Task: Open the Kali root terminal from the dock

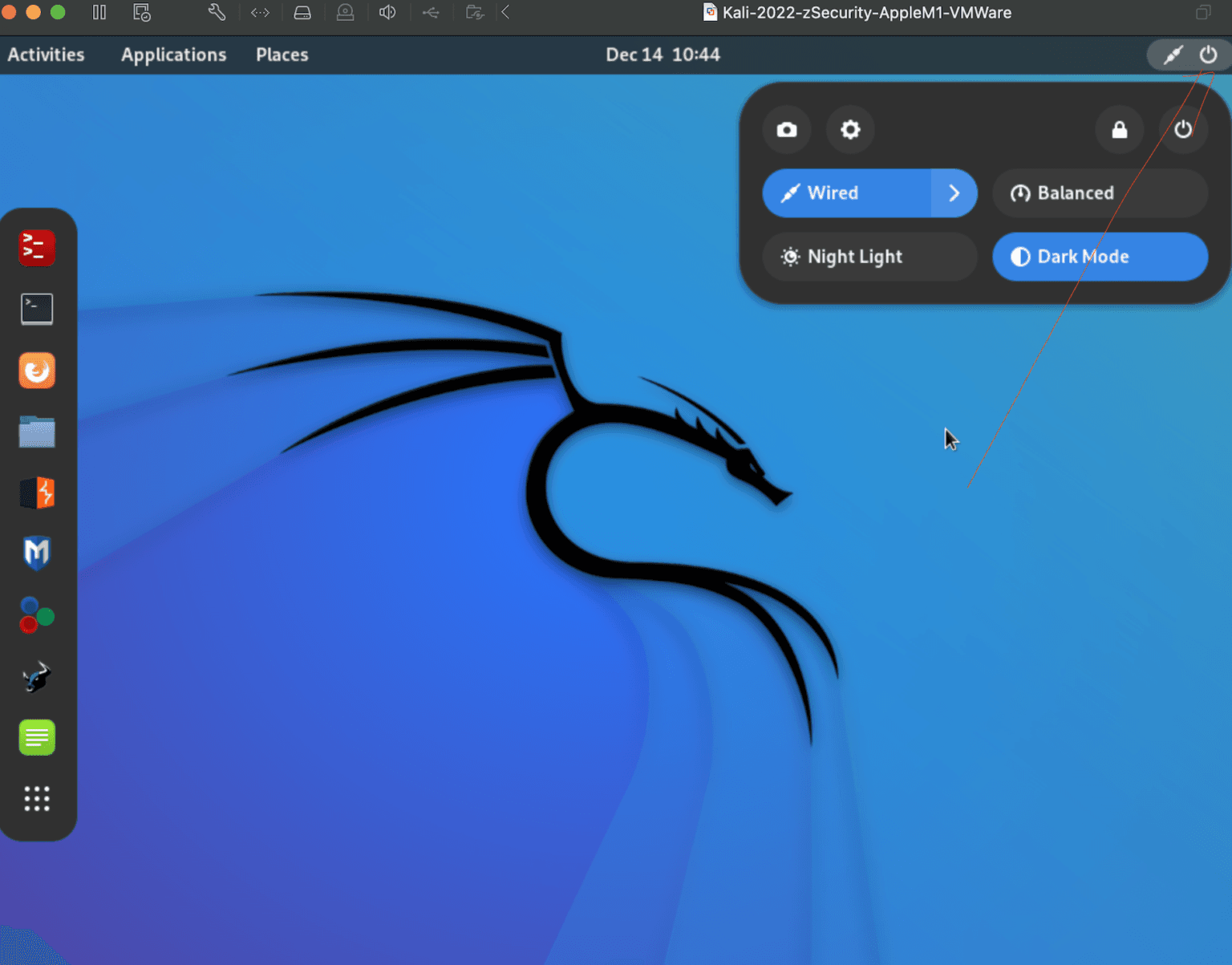Action: pos(36,248)
